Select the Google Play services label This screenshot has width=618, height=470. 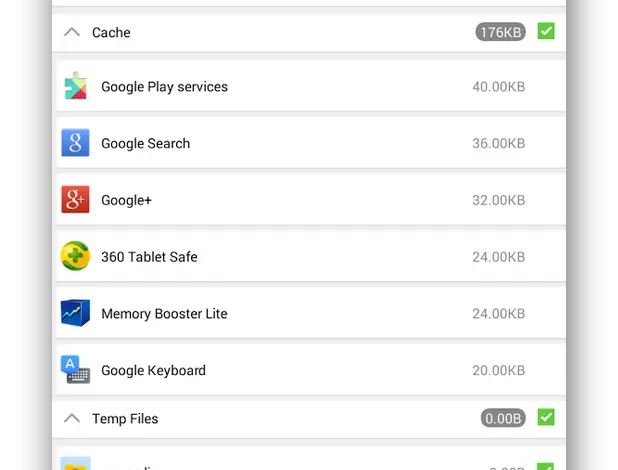coord(164,87)
